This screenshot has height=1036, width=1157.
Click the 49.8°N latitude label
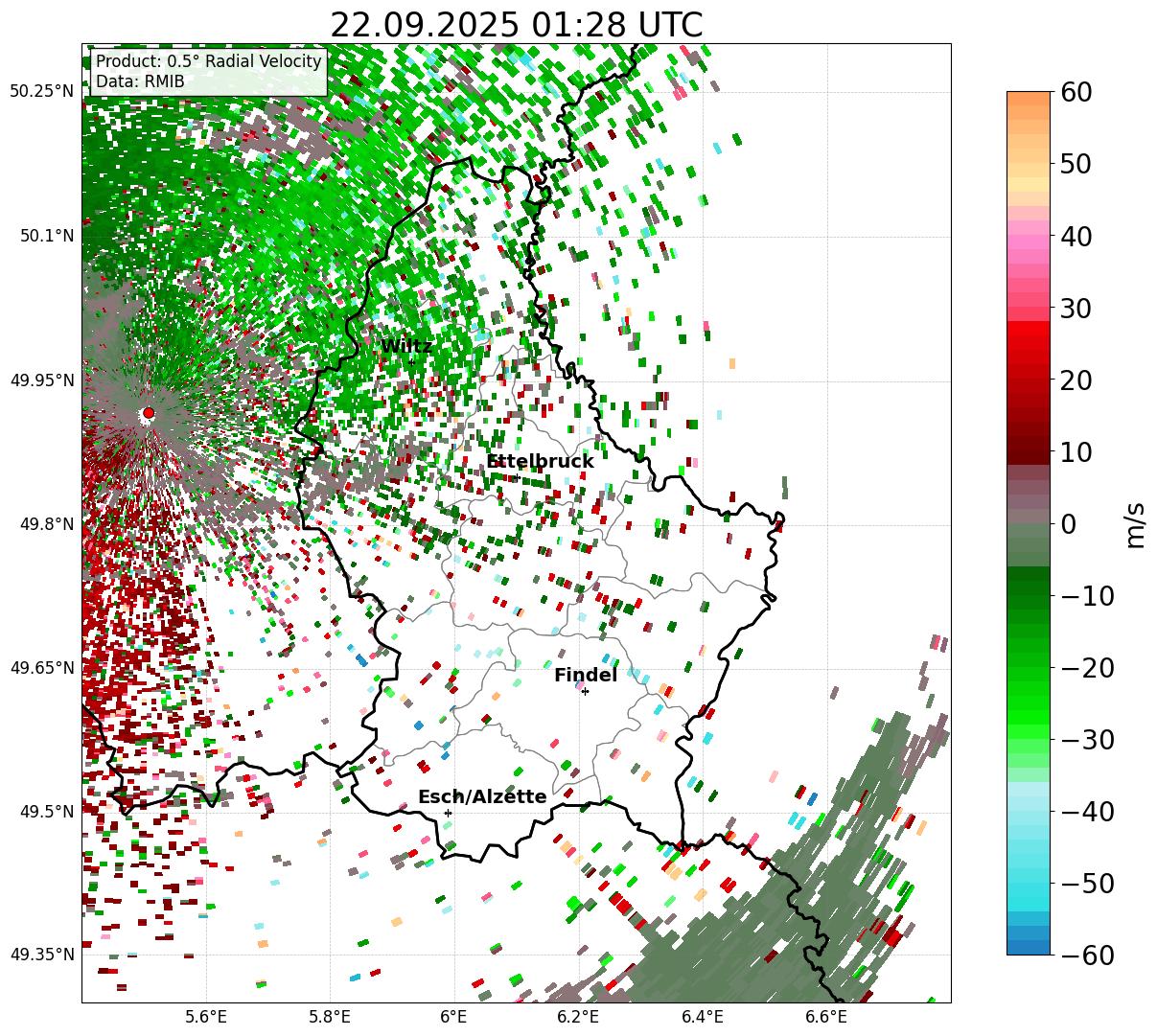pyautogui.click(x=46, y=524)
